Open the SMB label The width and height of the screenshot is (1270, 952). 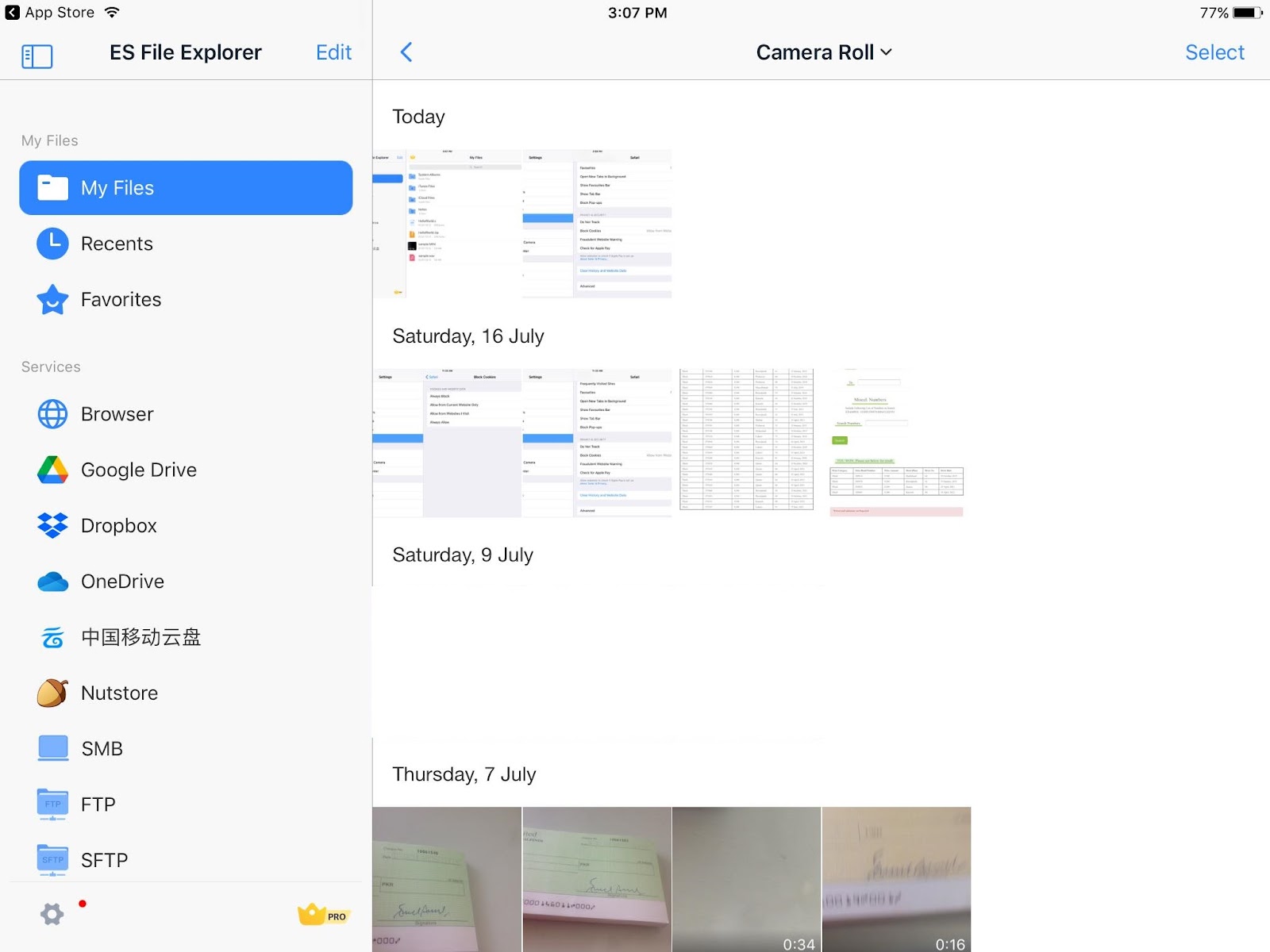pyautogui.click(x=102, y=749)
